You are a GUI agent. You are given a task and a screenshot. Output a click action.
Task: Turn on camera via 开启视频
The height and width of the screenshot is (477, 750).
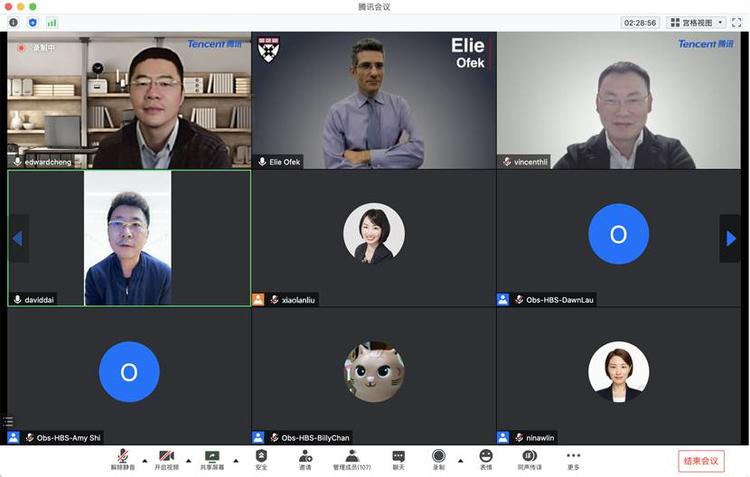click(166, 460)
